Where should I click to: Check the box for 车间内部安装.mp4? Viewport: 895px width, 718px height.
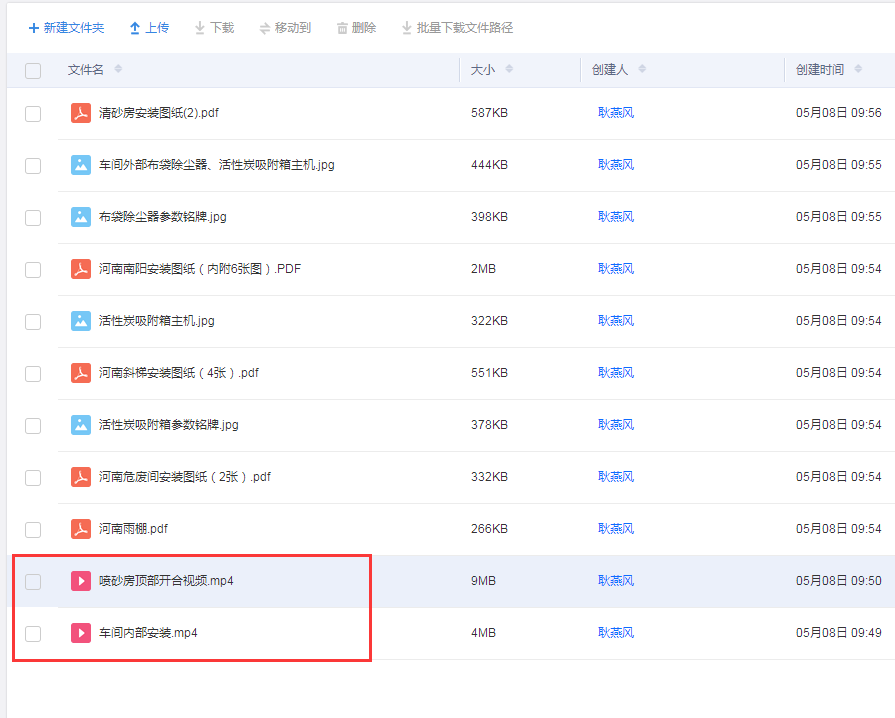pos(33,634)
